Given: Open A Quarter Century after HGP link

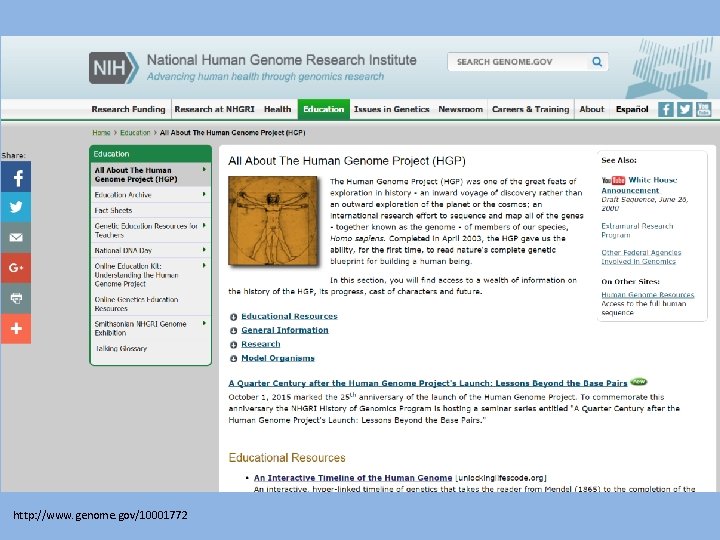Looking at the screenshot, I should click(x=428, y=383).
